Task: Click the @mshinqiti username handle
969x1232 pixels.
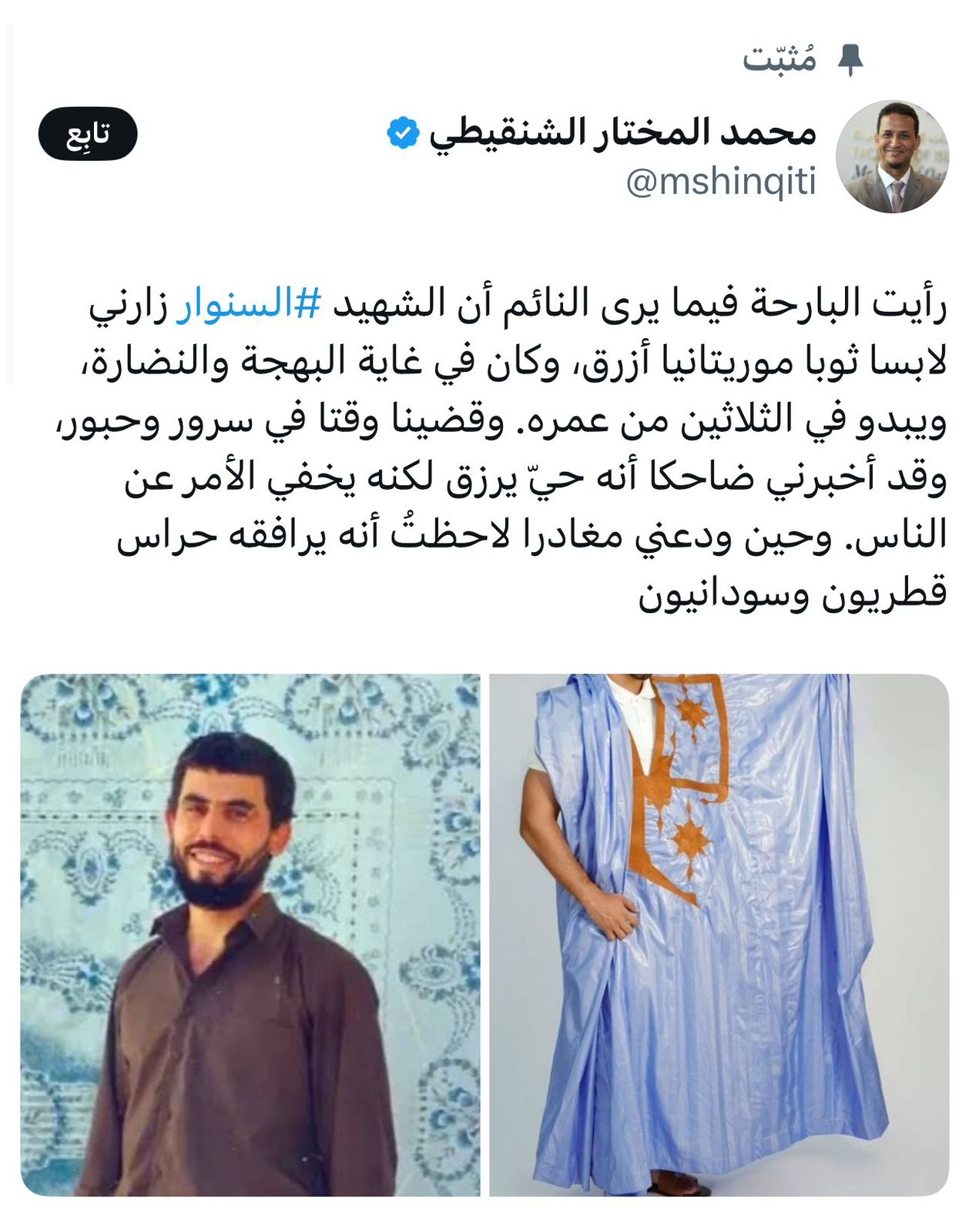Action: point(721,183)
